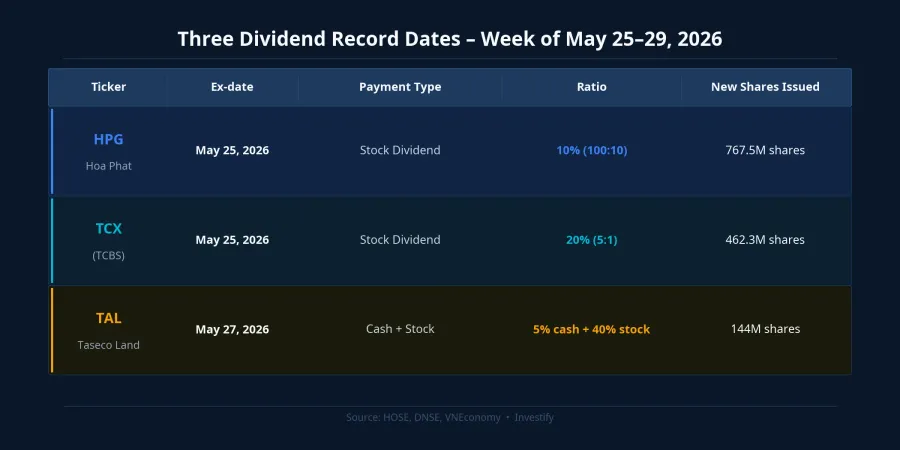Select TAL's ex-date May 27, 2026
This screenshot has width=900, height=450.
pyautogui.click(x=232, y=329)
